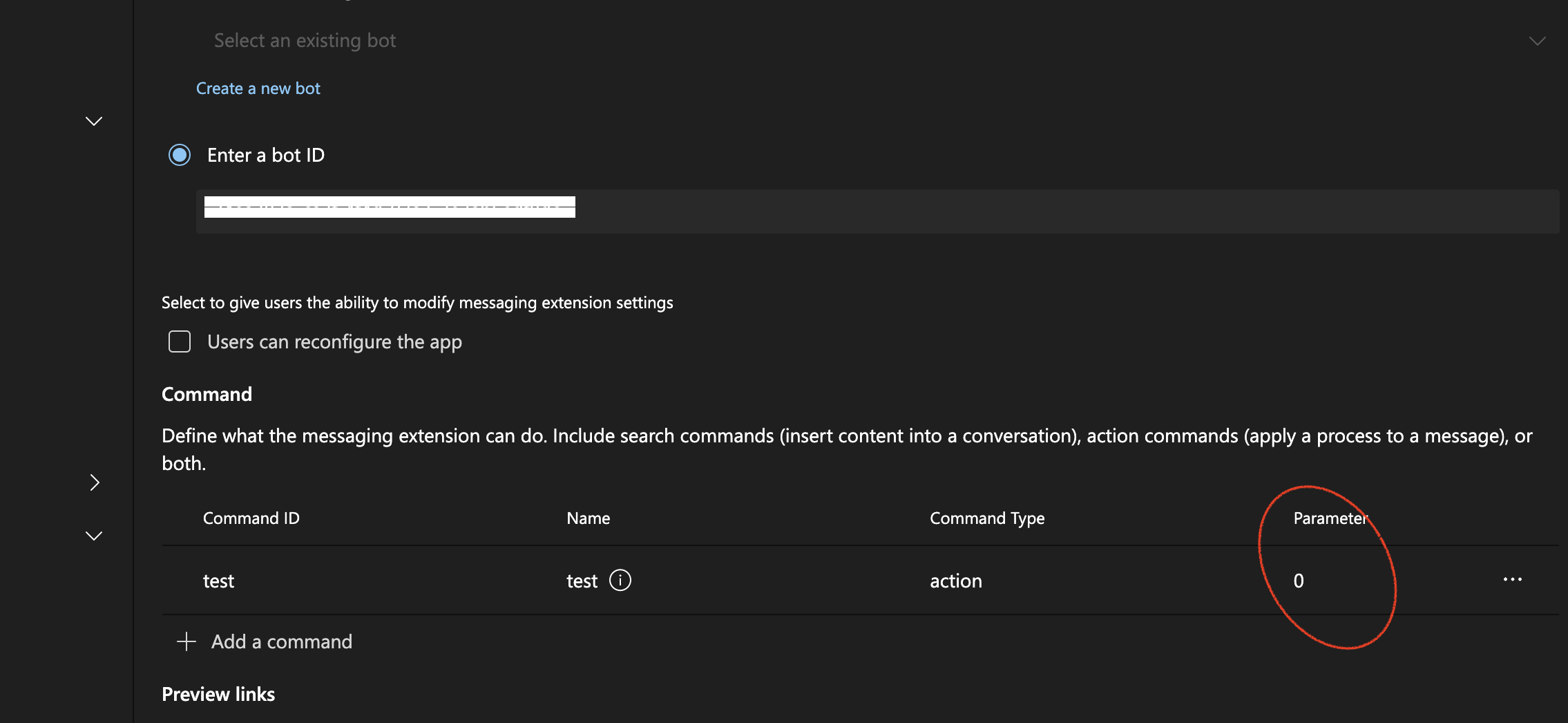Check Users can reconfigure the app
This screenshot has width=1568, height=723.
pyautogui.click(x=180, y=341)
